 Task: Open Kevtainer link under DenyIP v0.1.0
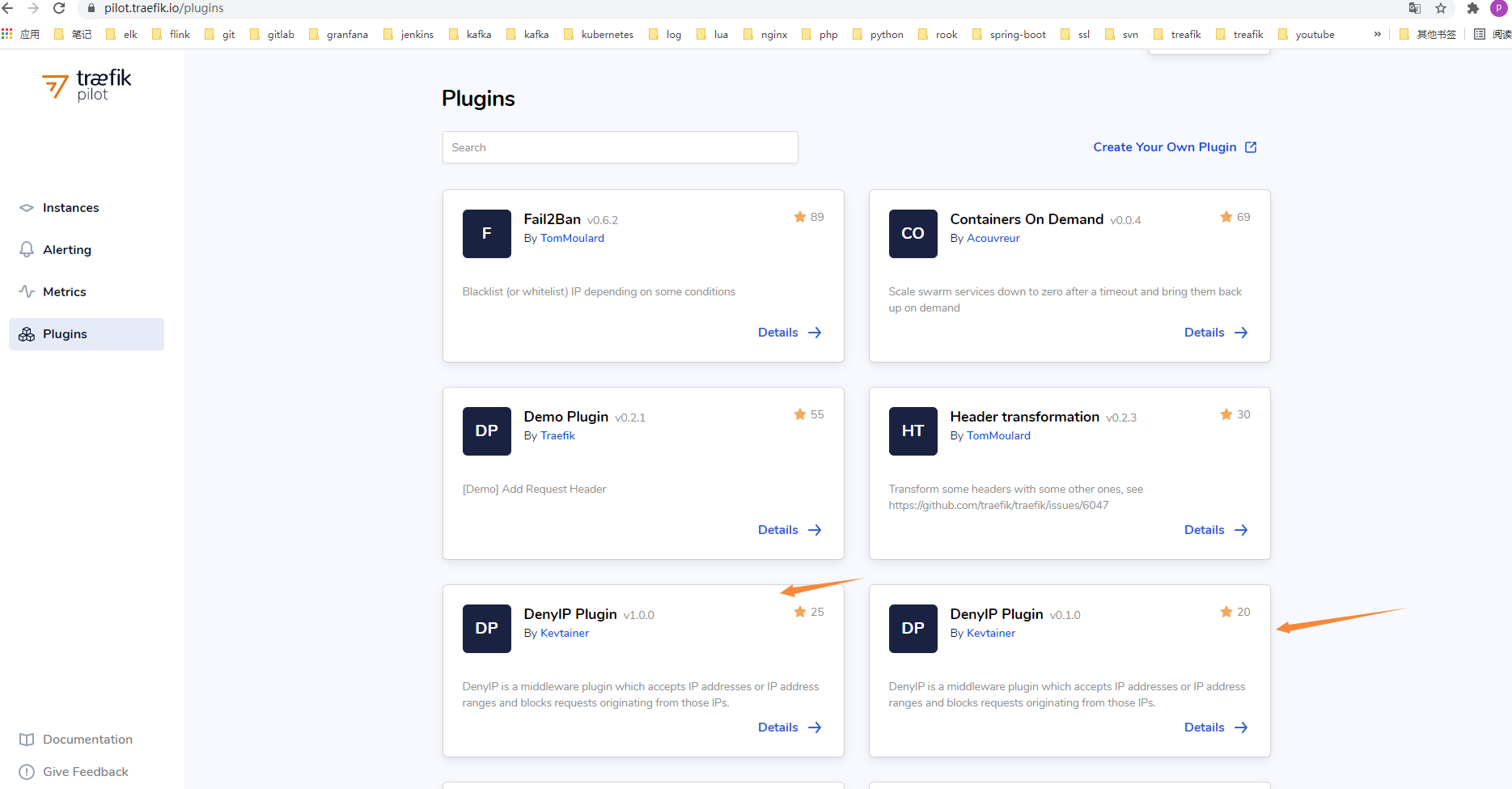tap(990, 633)
